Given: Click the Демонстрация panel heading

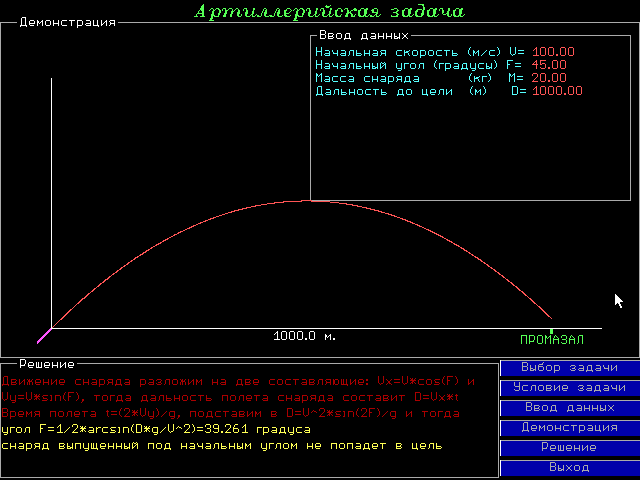Looking at the screenshot, I should coord(68,22).
